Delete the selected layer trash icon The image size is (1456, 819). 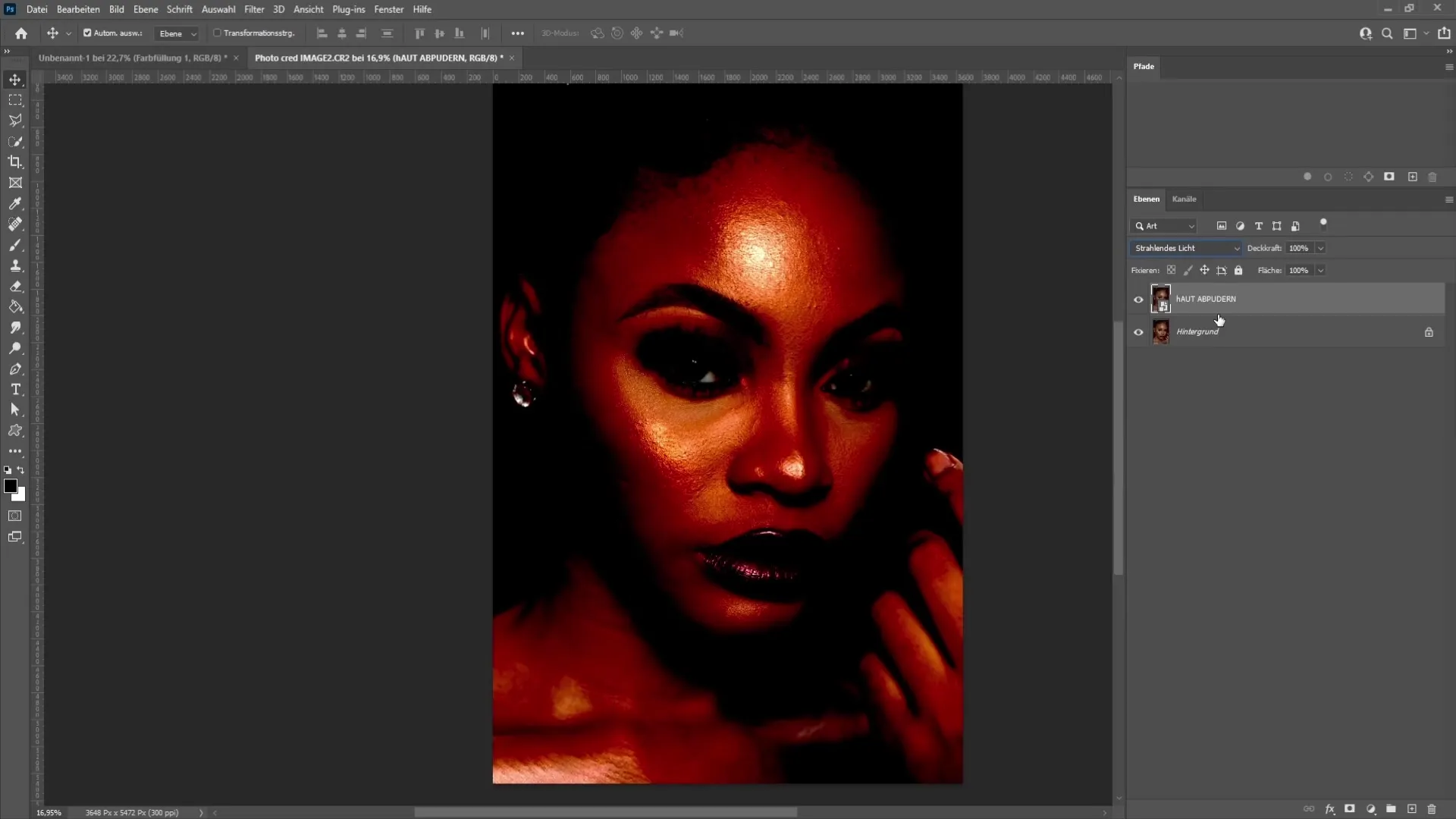(1432, 809)
